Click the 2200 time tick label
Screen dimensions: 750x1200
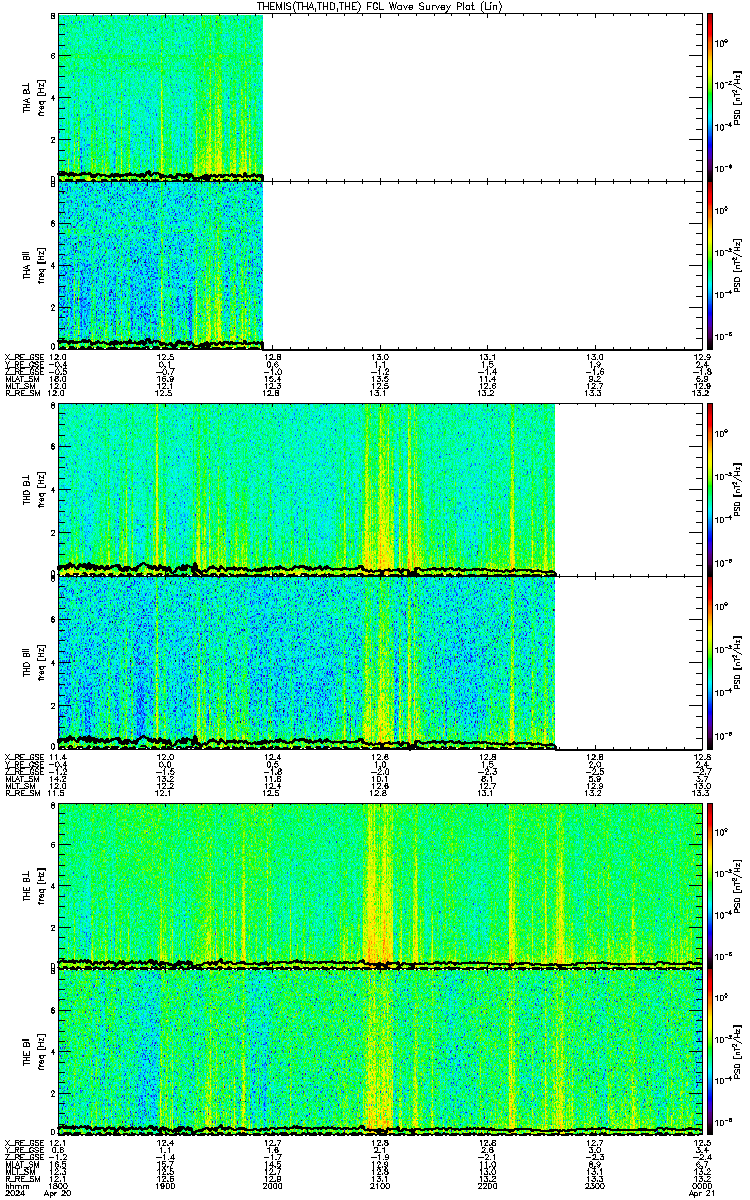pyautogui.click(x=486, y=1184)
